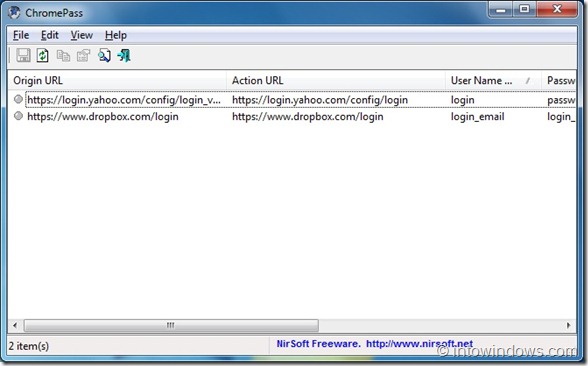Image resolution: width=588 pixels, height=366 pixels.
Task: Click the horizontal scrollbar left arrow
Action: (x=15, y=325)
